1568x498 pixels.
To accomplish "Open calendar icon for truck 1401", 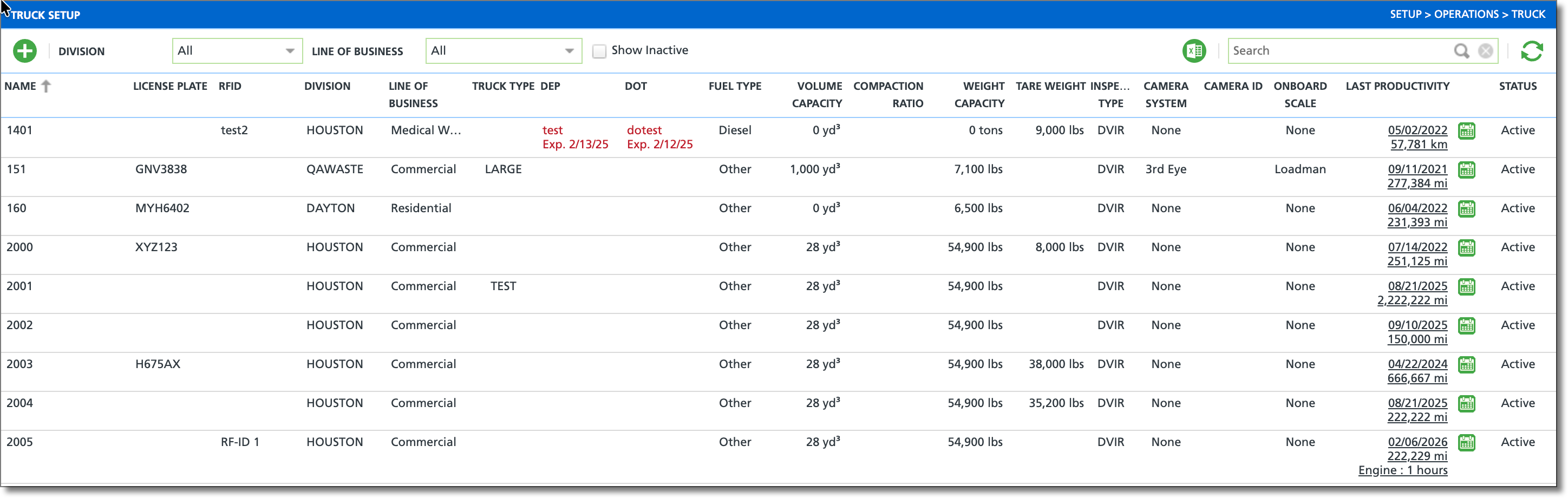I will (x=1466, y=131).
